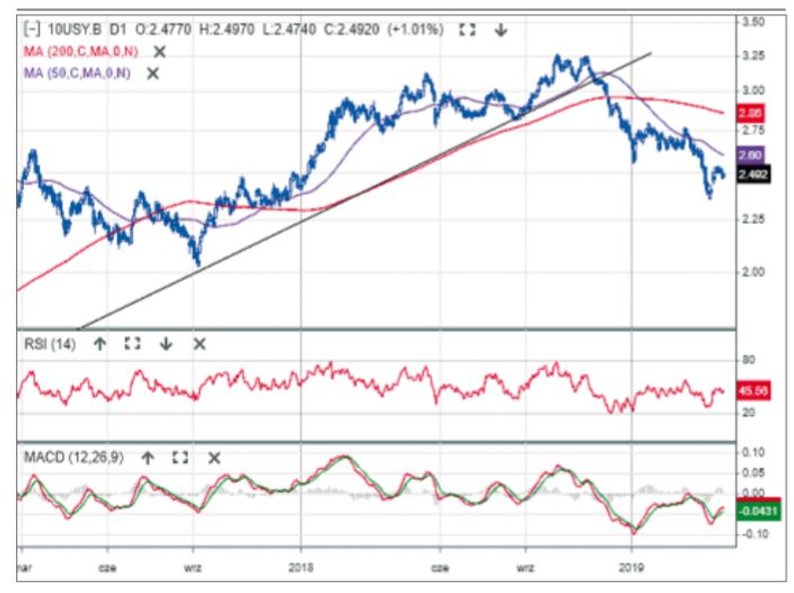This screenshot has height=593, width=794.
Task: Click the 2018 label on time axis
Action: 300,564
